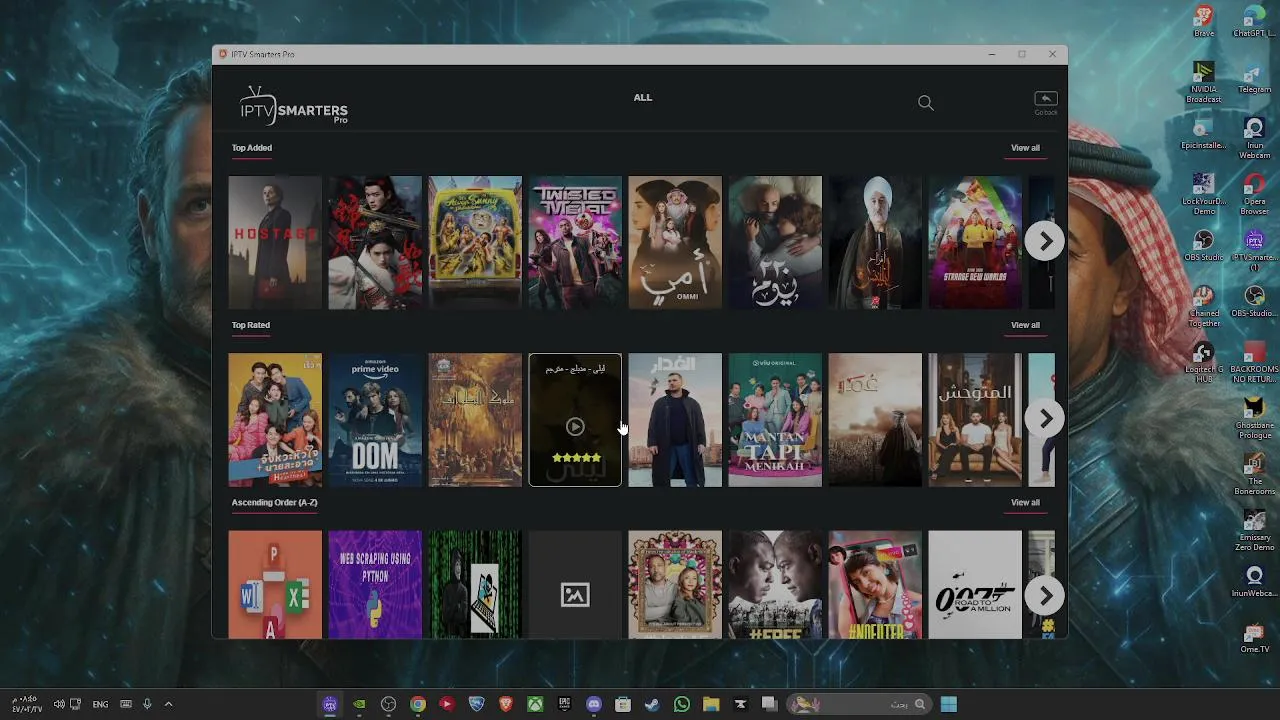
Task: Open the DOM Prime Video poster
Action: tap(375, 420)
